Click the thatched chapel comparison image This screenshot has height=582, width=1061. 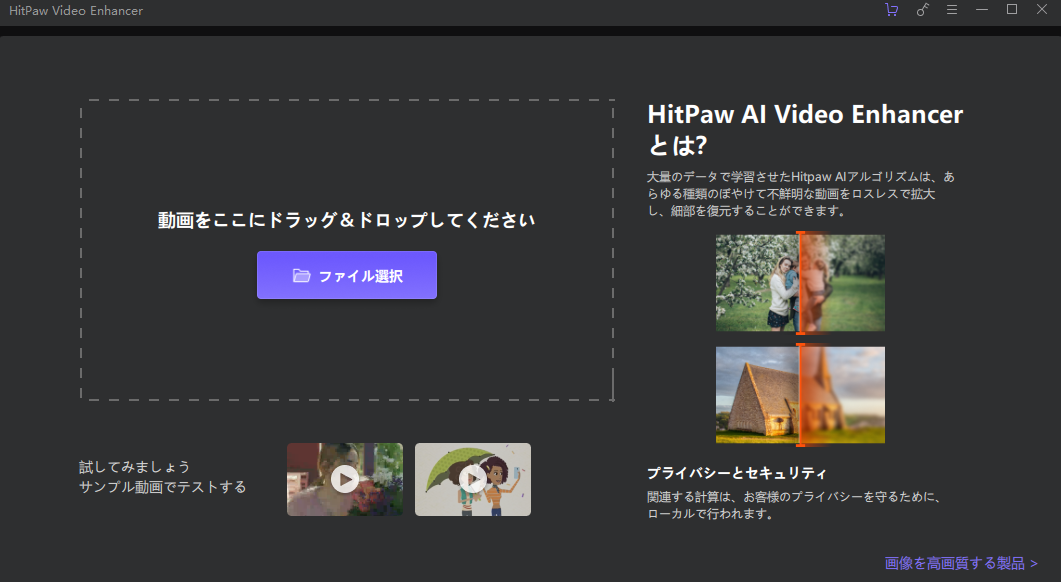coord(800,395)
